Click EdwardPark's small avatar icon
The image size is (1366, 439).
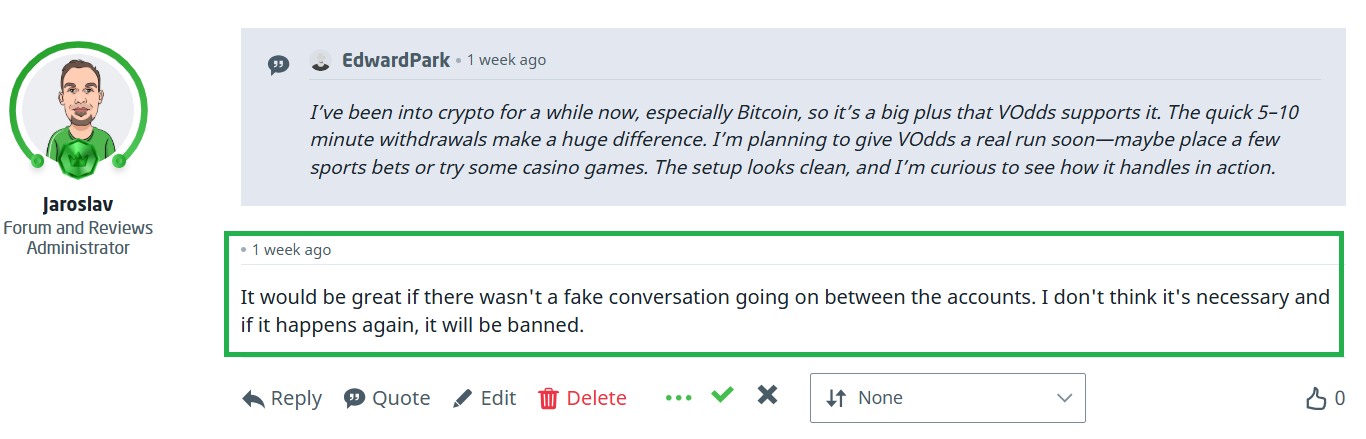tap(320, 60)
